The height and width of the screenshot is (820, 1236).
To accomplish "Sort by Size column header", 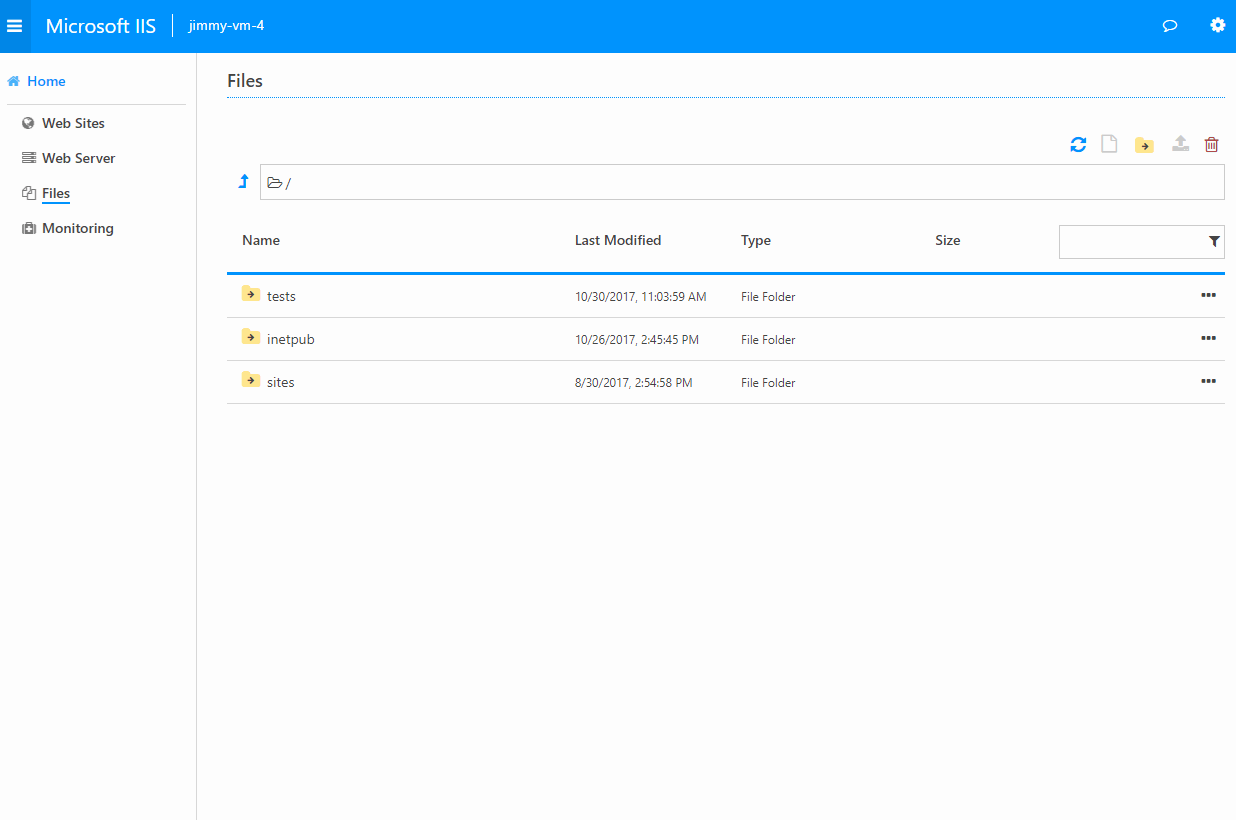I will tap(948, 240).
